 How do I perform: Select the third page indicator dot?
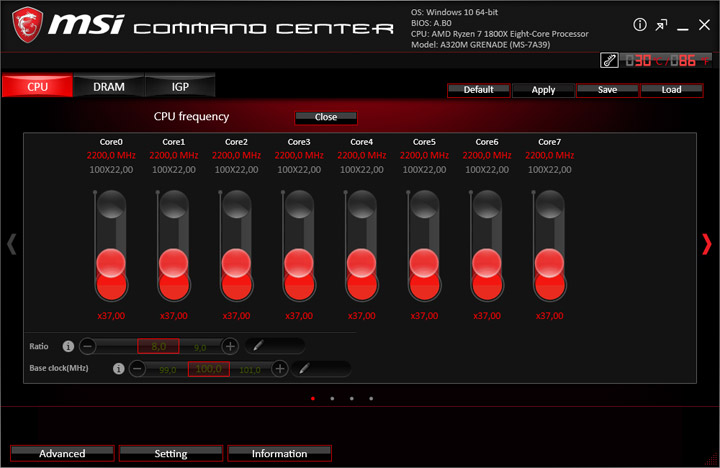pyautogui.click(x=351, y=399)
